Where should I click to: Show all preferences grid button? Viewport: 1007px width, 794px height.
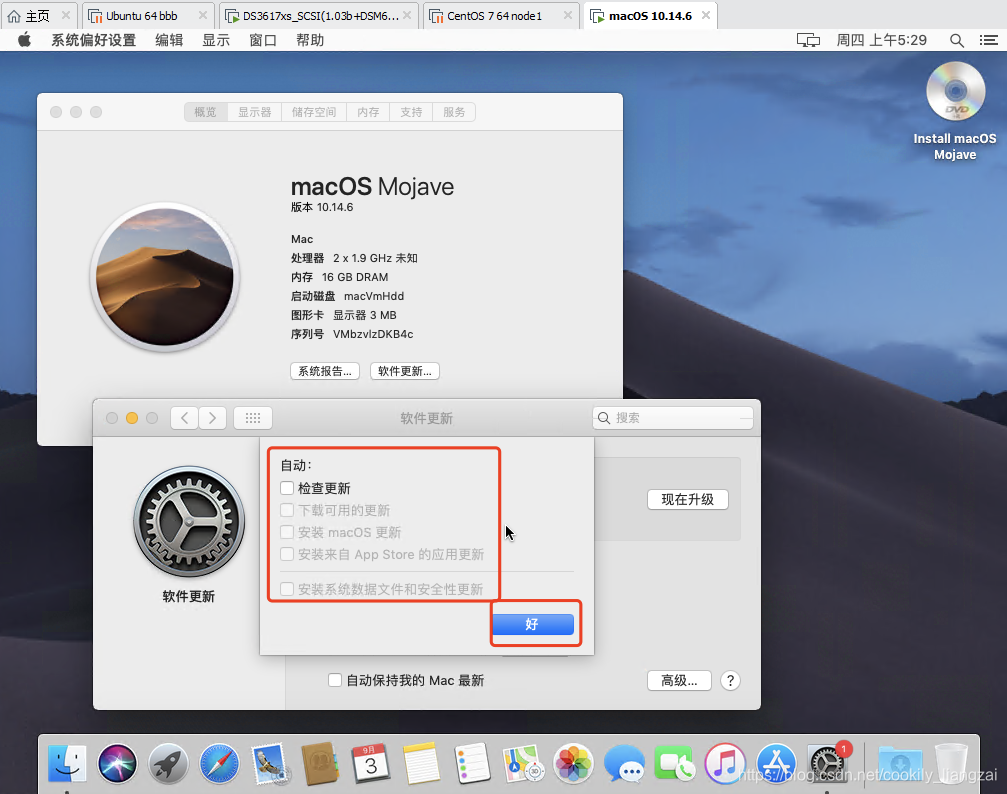[253, 418]
